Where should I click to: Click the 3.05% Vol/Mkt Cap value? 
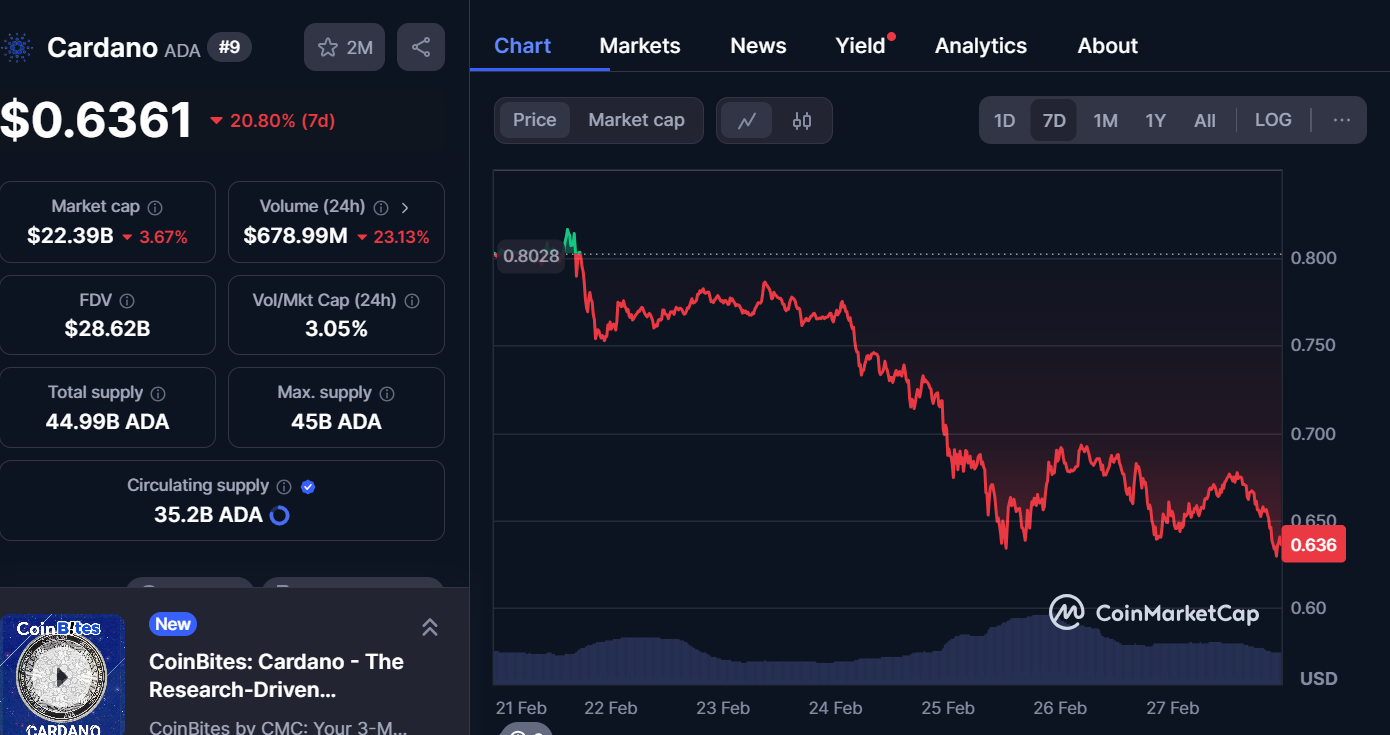pyautogui.click(x=336, y=328)
